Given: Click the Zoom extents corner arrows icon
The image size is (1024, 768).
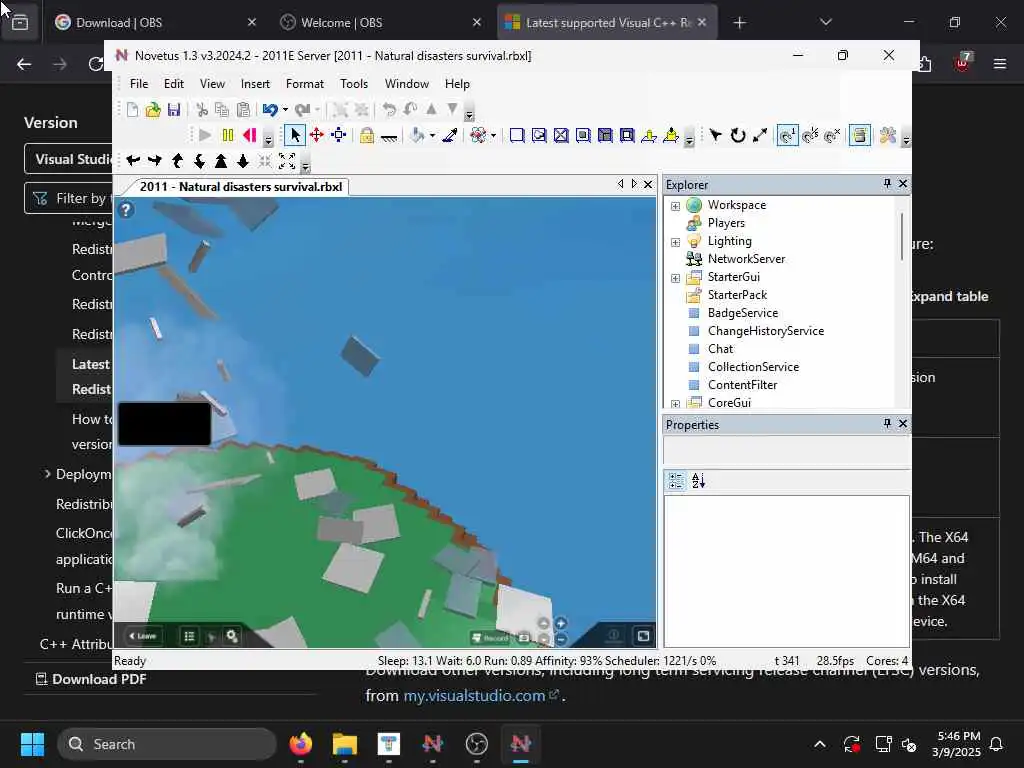Looking at the screenshot, I should point(287,161).
